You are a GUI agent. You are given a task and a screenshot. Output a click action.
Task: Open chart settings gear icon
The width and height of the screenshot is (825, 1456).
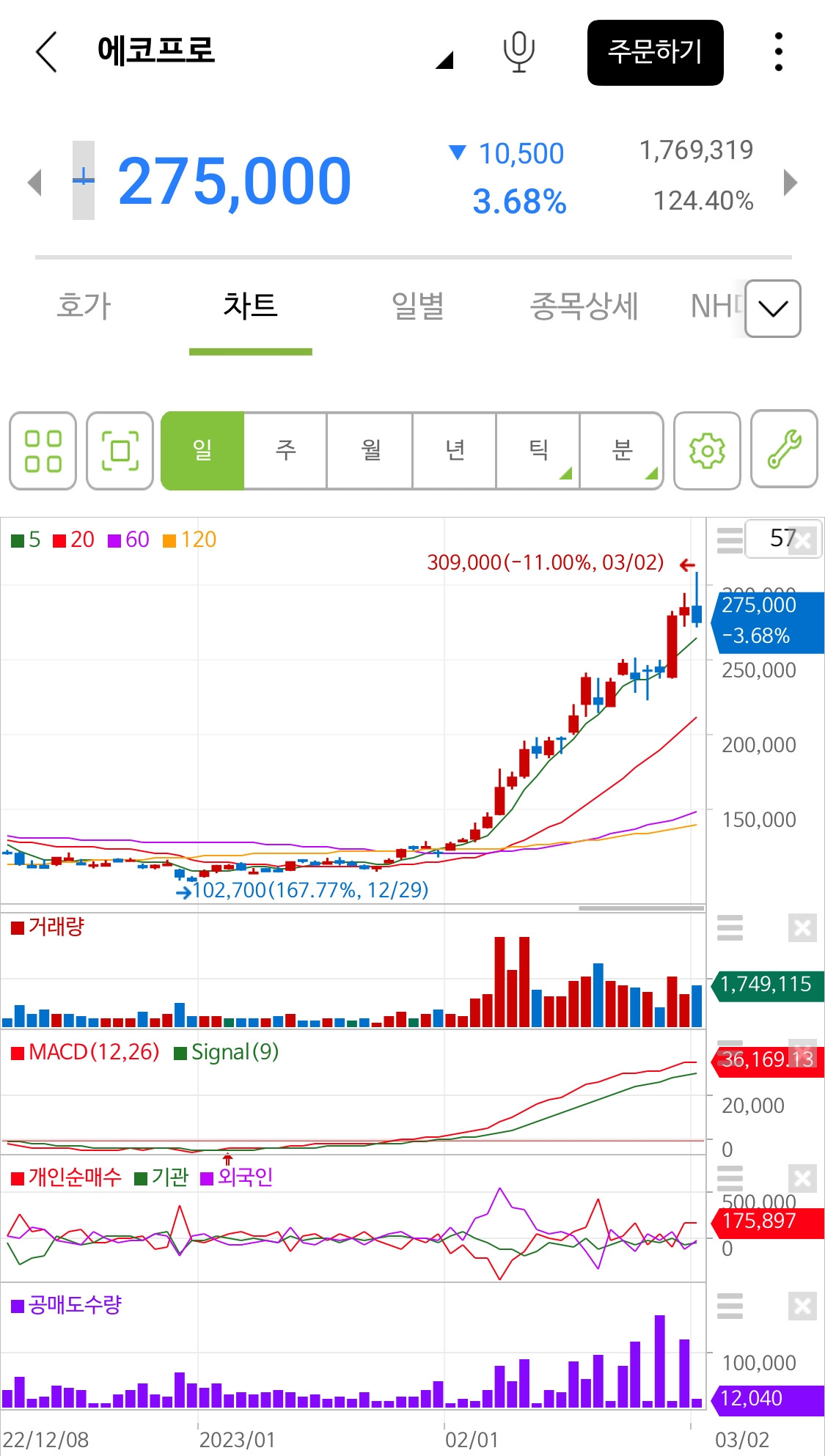[x=707, y=450]
